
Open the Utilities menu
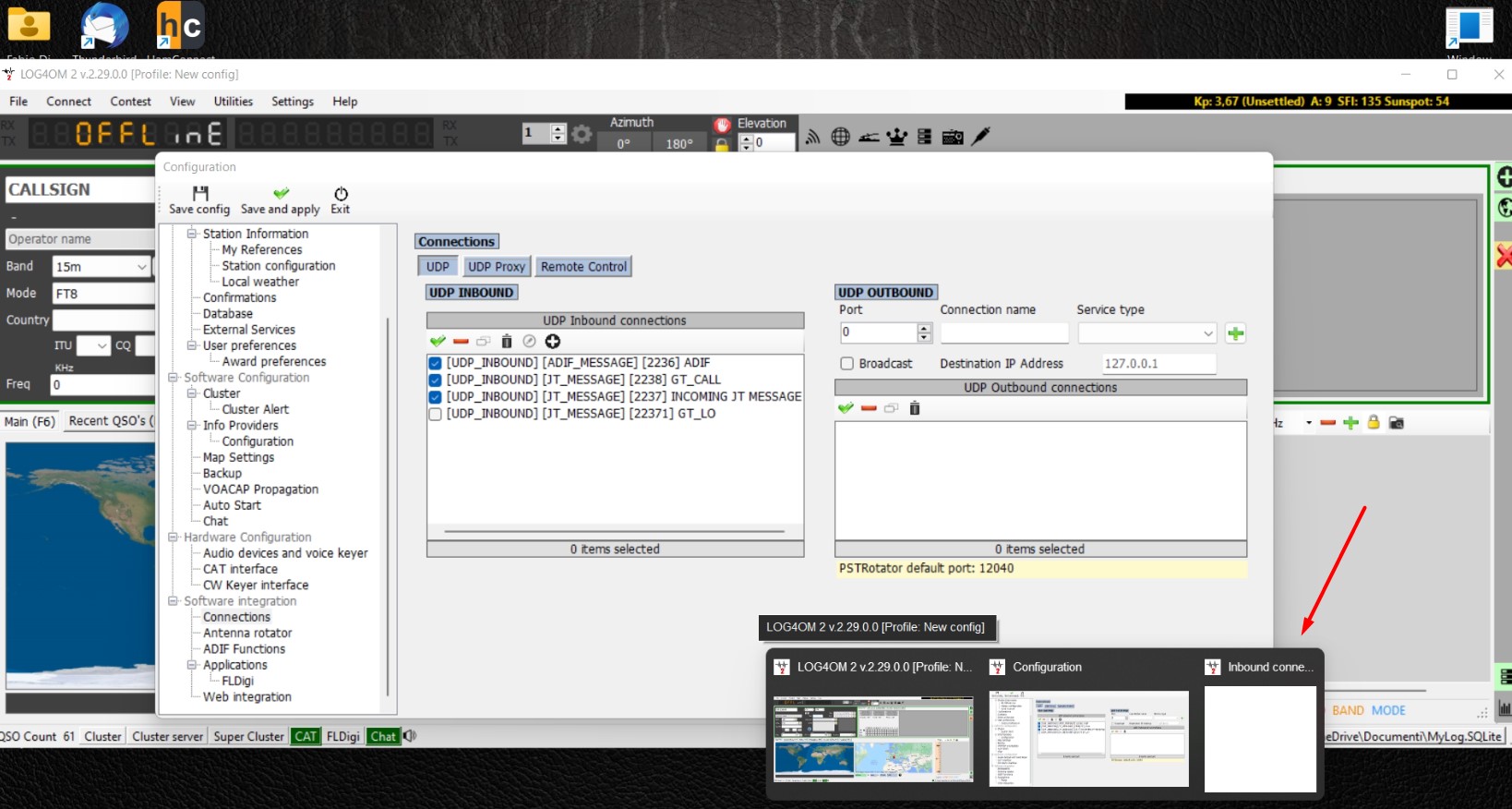tap(234, 102)
